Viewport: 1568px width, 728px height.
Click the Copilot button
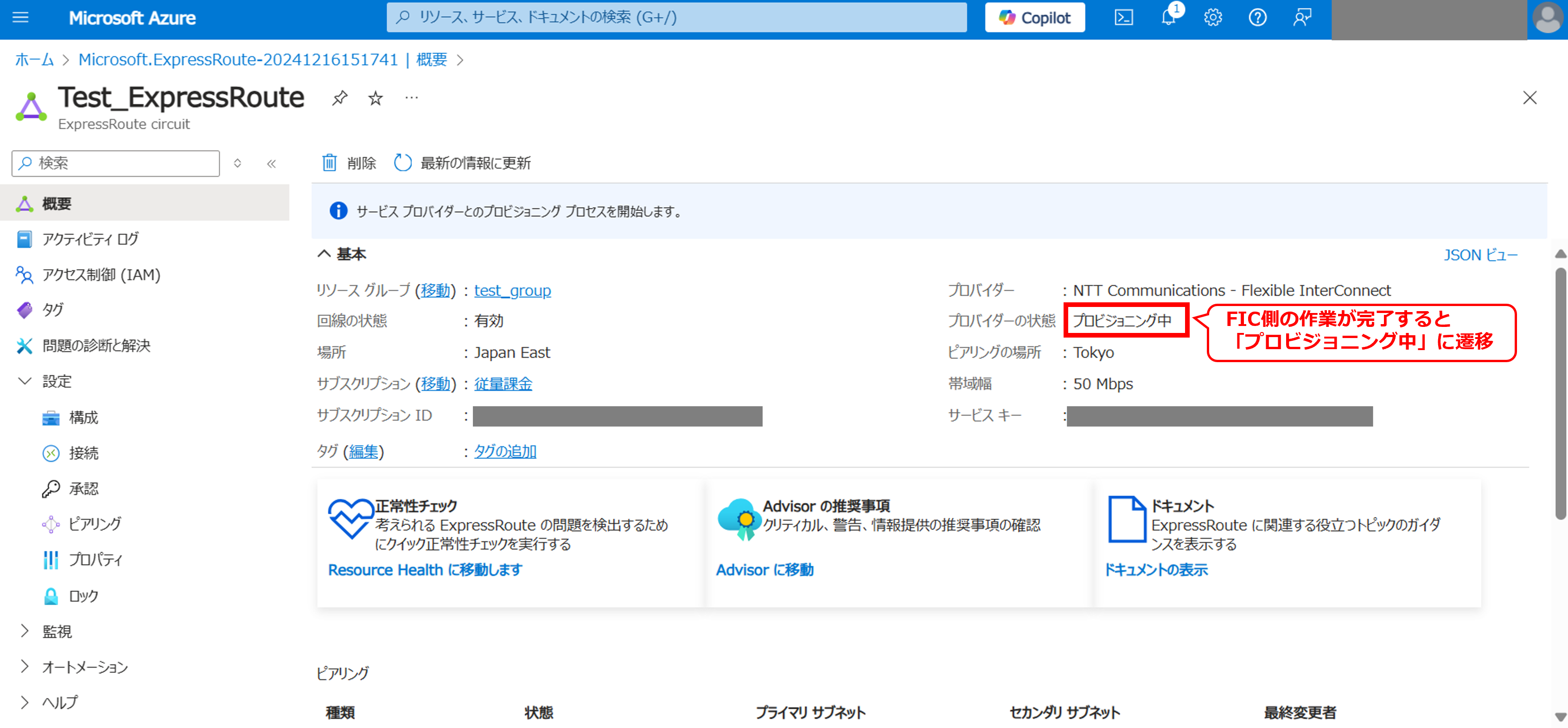[1035, 18]
